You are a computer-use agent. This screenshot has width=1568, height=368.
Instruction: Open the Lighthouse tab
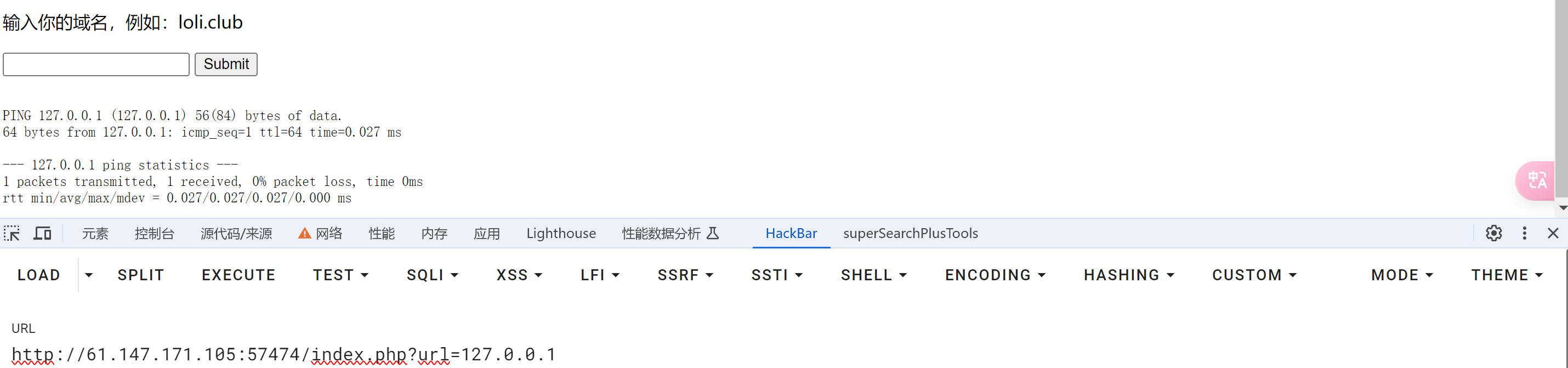point(561,233)
